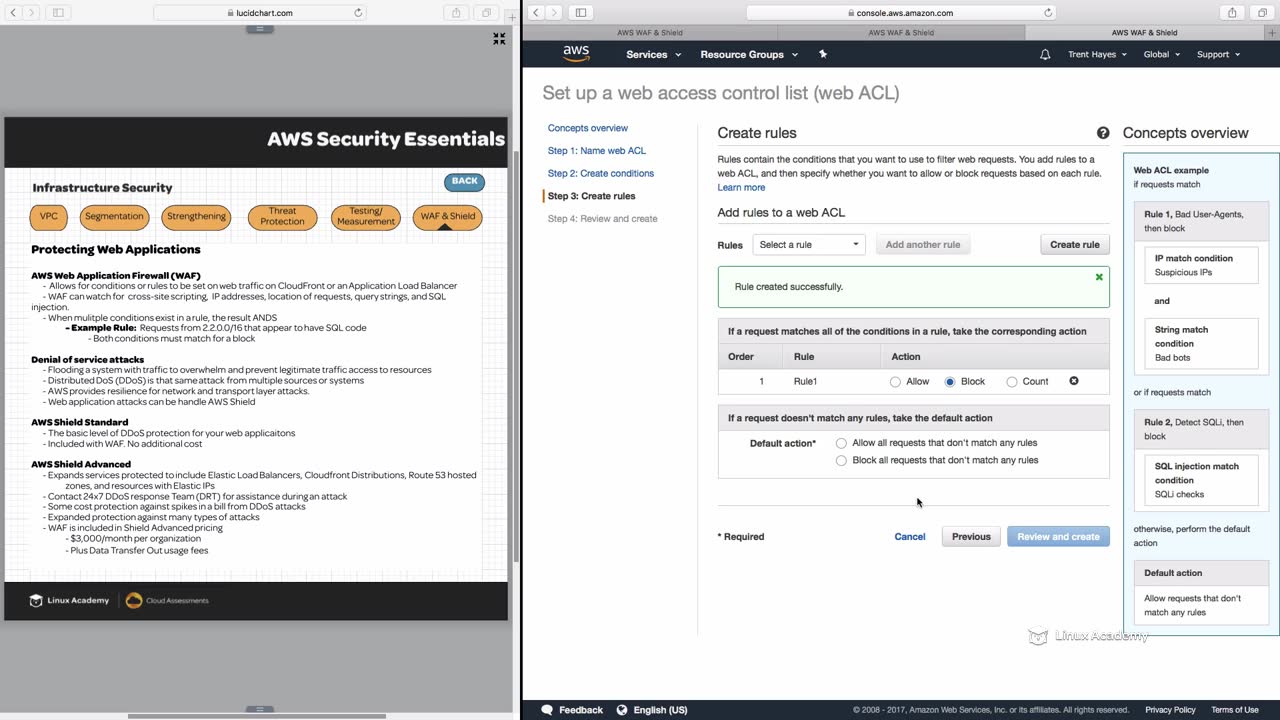The height and width of the screenshot is (720, 1280).
Task: Go to Step 2: Create conditions
Action: [x=600, y=173]
